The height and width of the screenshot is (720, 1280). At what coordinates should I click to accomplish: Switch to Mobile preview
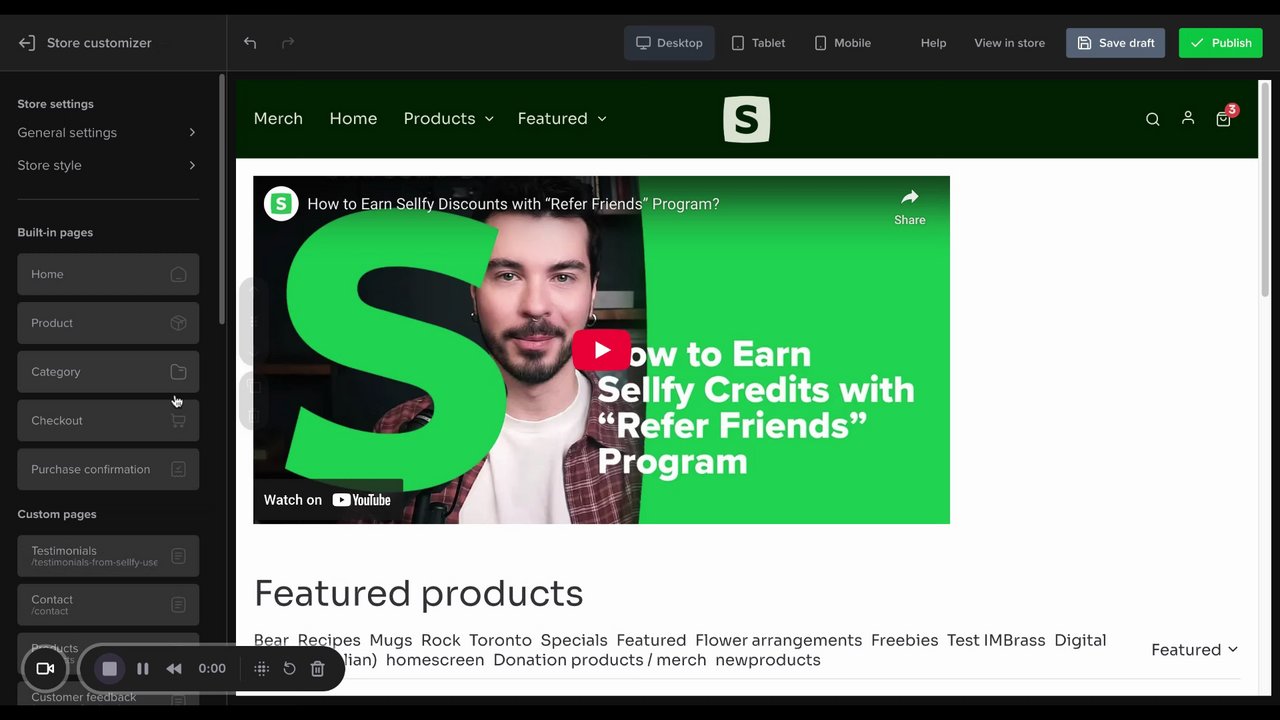(842, 43)
